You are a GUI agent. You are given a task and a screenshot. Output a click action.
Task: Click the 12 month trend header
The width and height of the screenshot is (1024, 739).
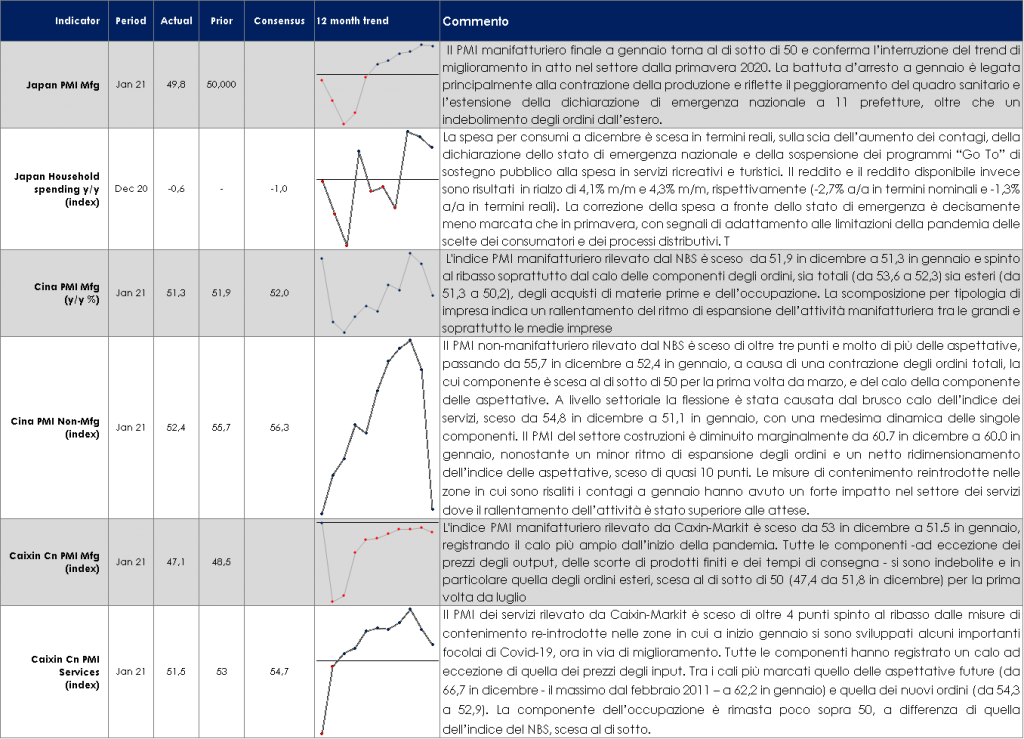351,21
